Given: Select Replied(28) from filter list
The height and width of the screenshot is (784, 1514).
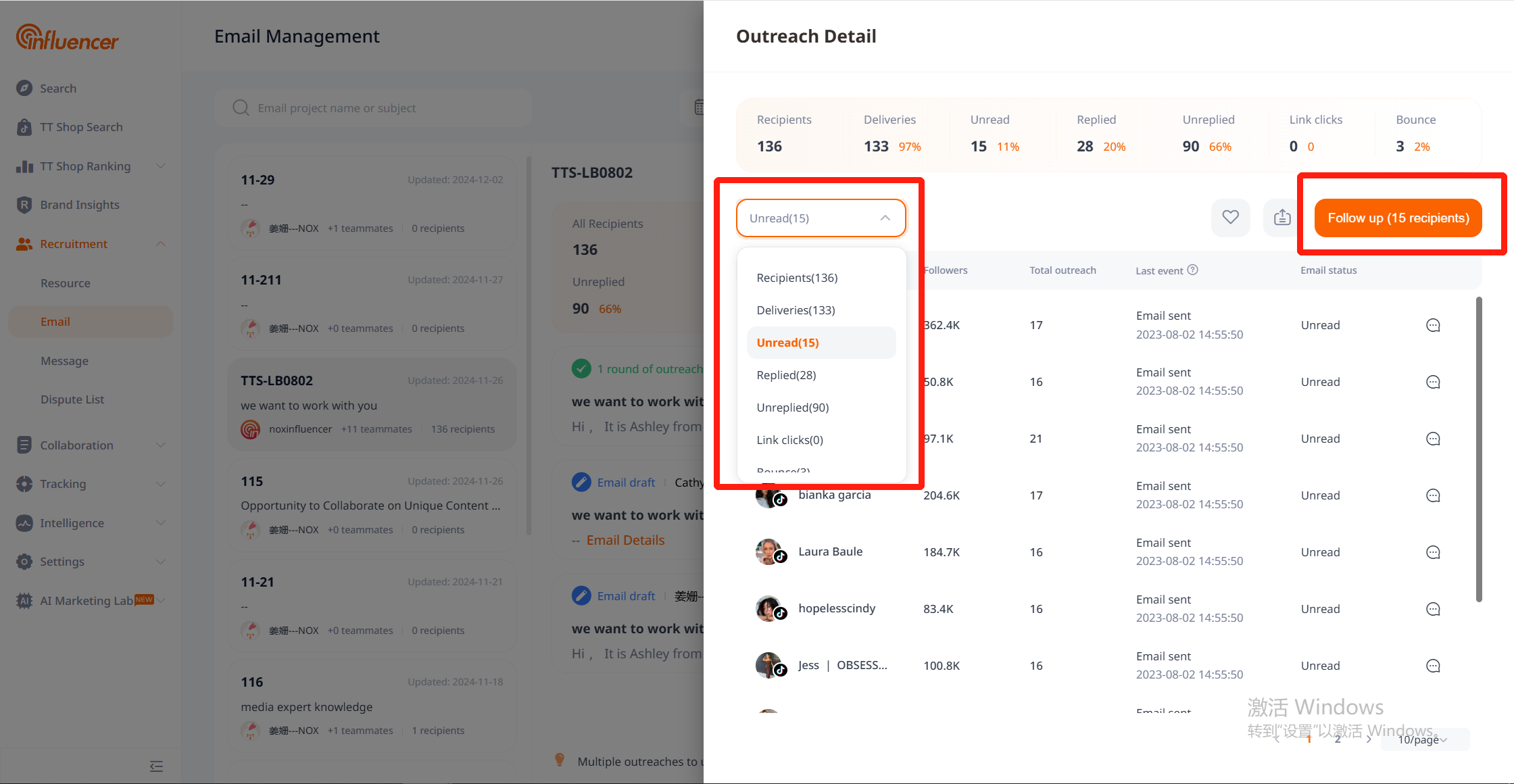Looking at the screenshot, I should [786, 375].
